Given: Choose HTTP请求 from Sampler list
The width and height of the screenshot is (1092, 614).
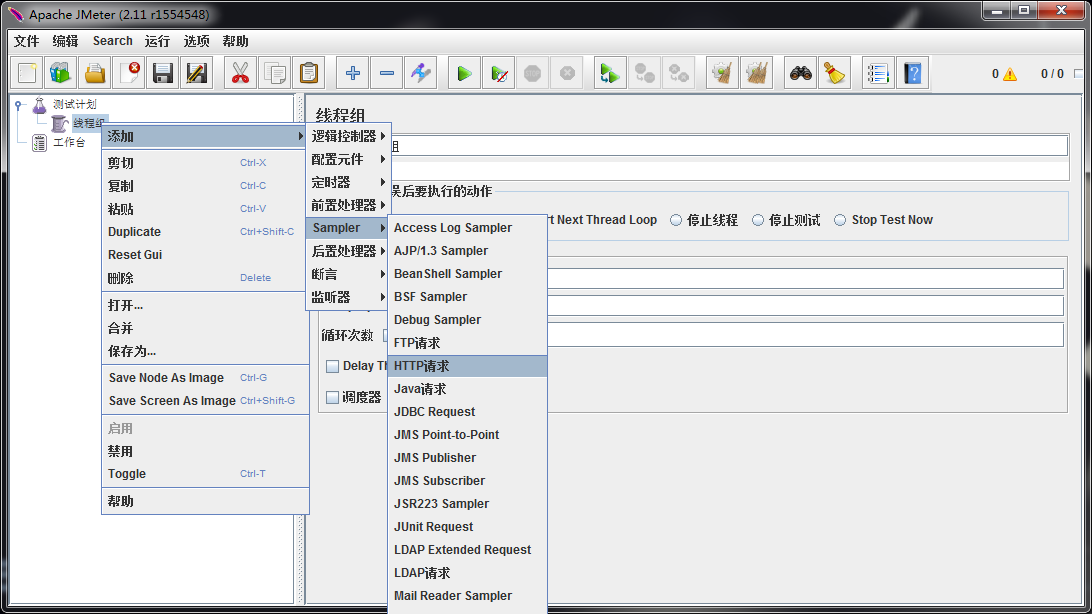Looking at the screenshot, I should pos(467,366).
